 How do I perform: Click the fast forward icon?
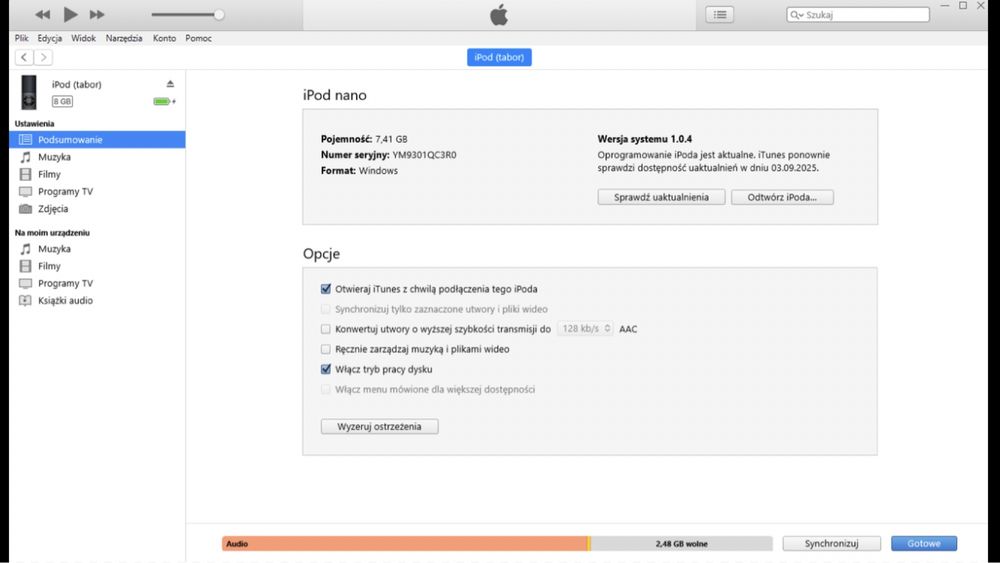(x=97, y=15)
